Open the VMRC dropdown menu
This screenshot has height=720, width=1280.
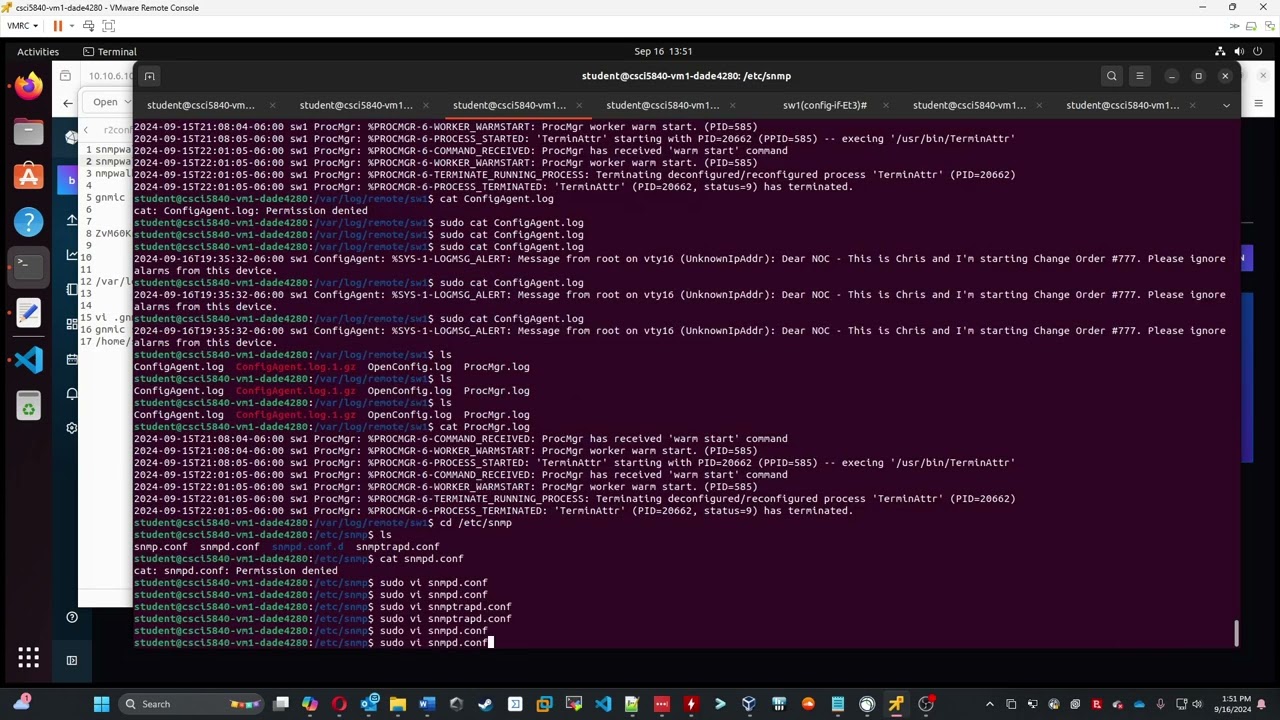(21, 26)
